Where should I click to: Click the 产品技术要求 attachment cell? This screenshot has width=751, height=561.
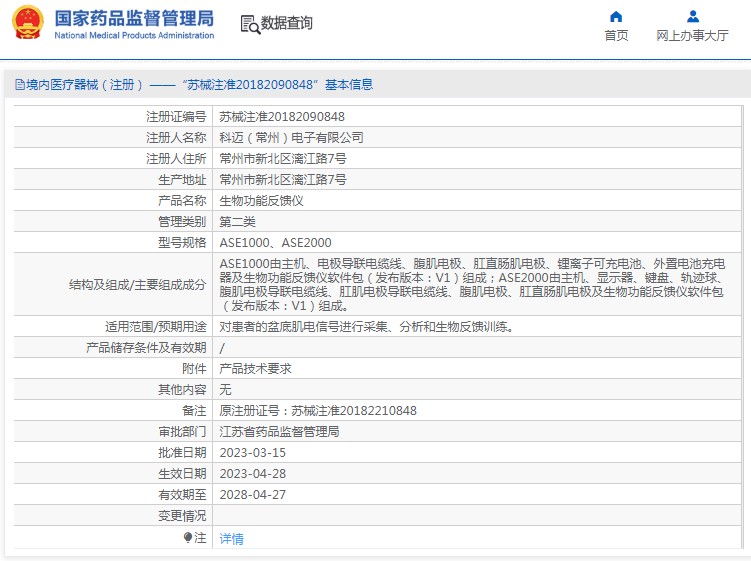[477, 368]
